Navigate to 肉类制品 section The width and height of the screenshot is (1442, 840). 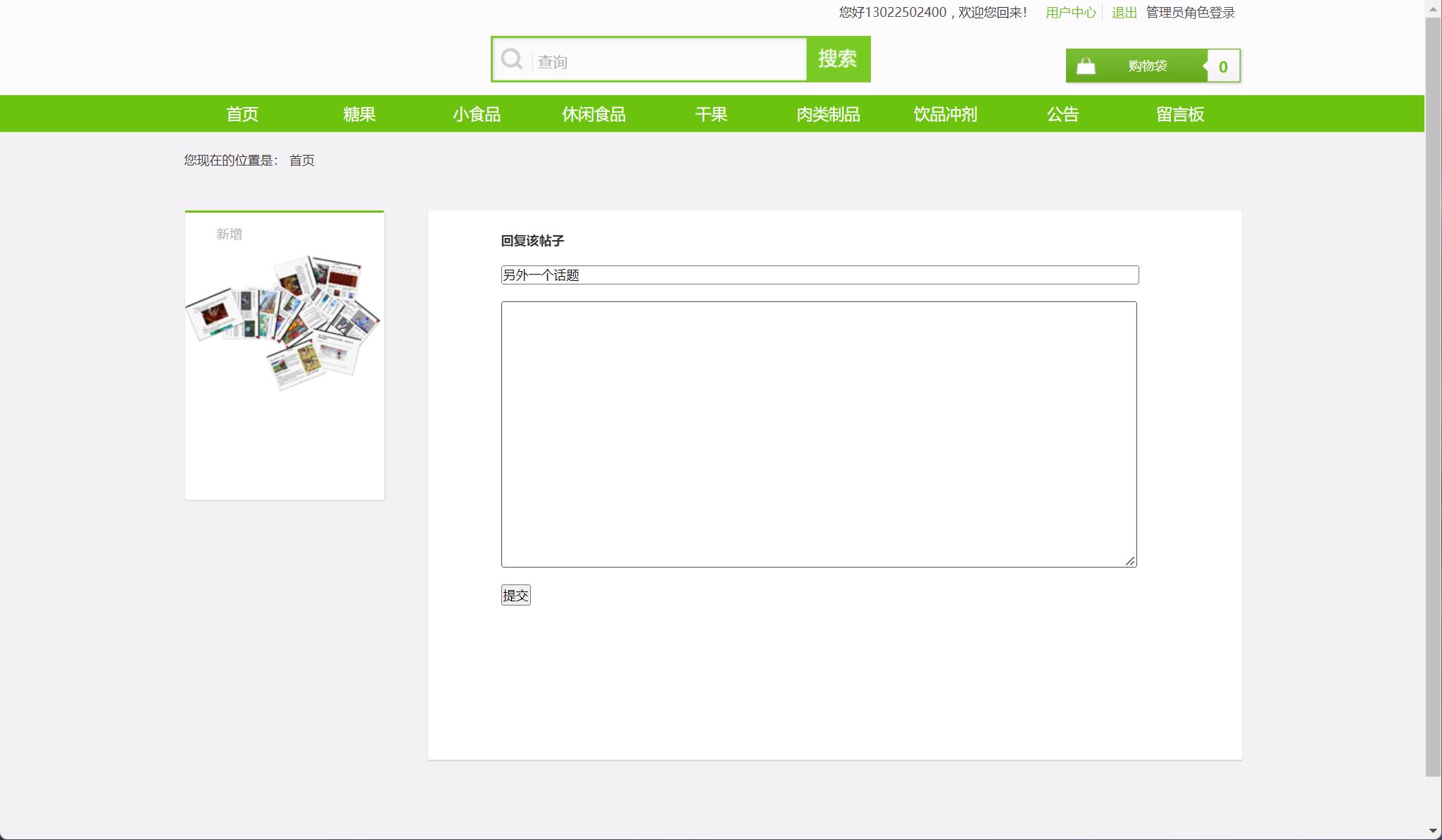(828, 114)
